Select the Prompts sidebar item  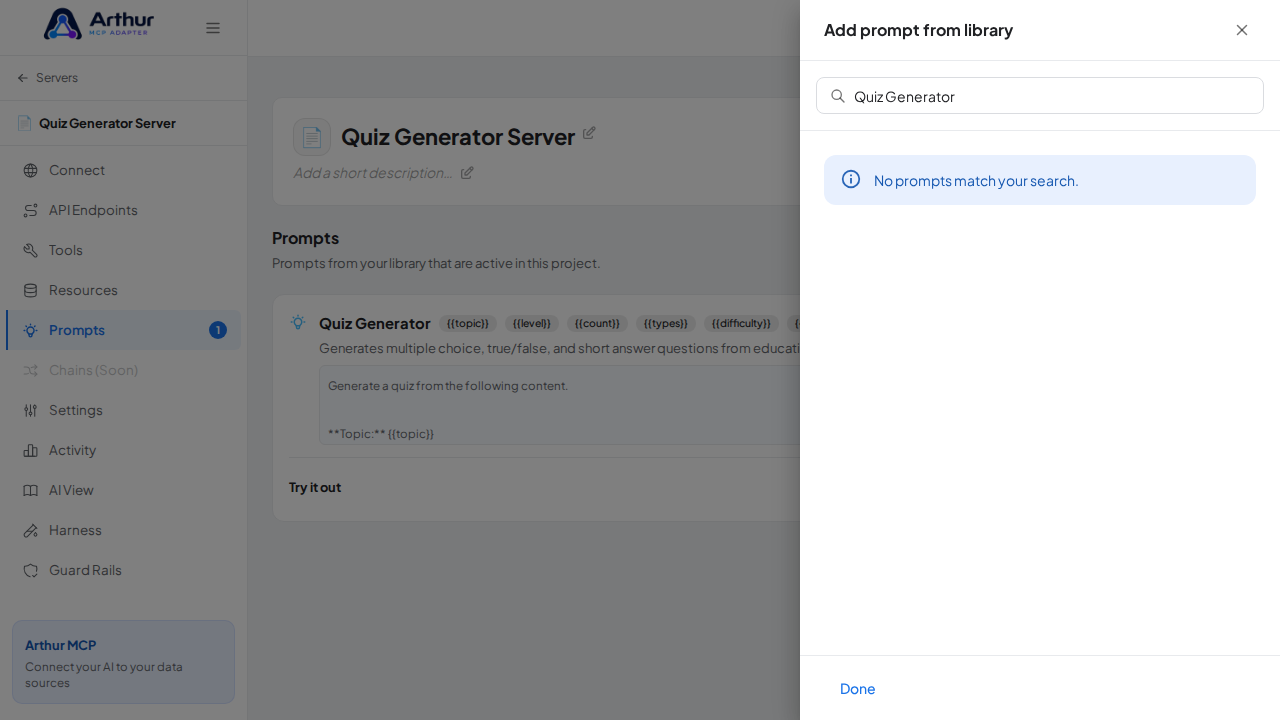[x=123, y=330]
